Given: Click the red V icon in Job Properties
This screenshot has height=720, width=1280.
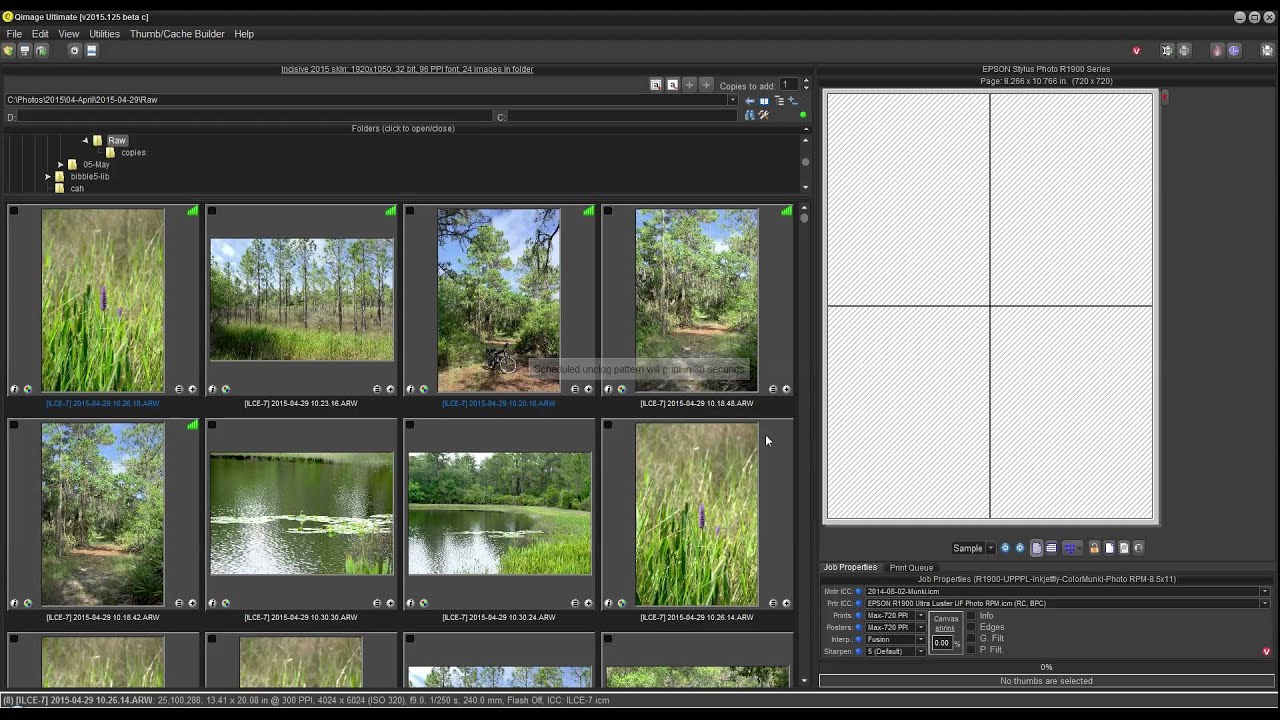Looking at the screenshot, I should click(x=1266, y=652).
